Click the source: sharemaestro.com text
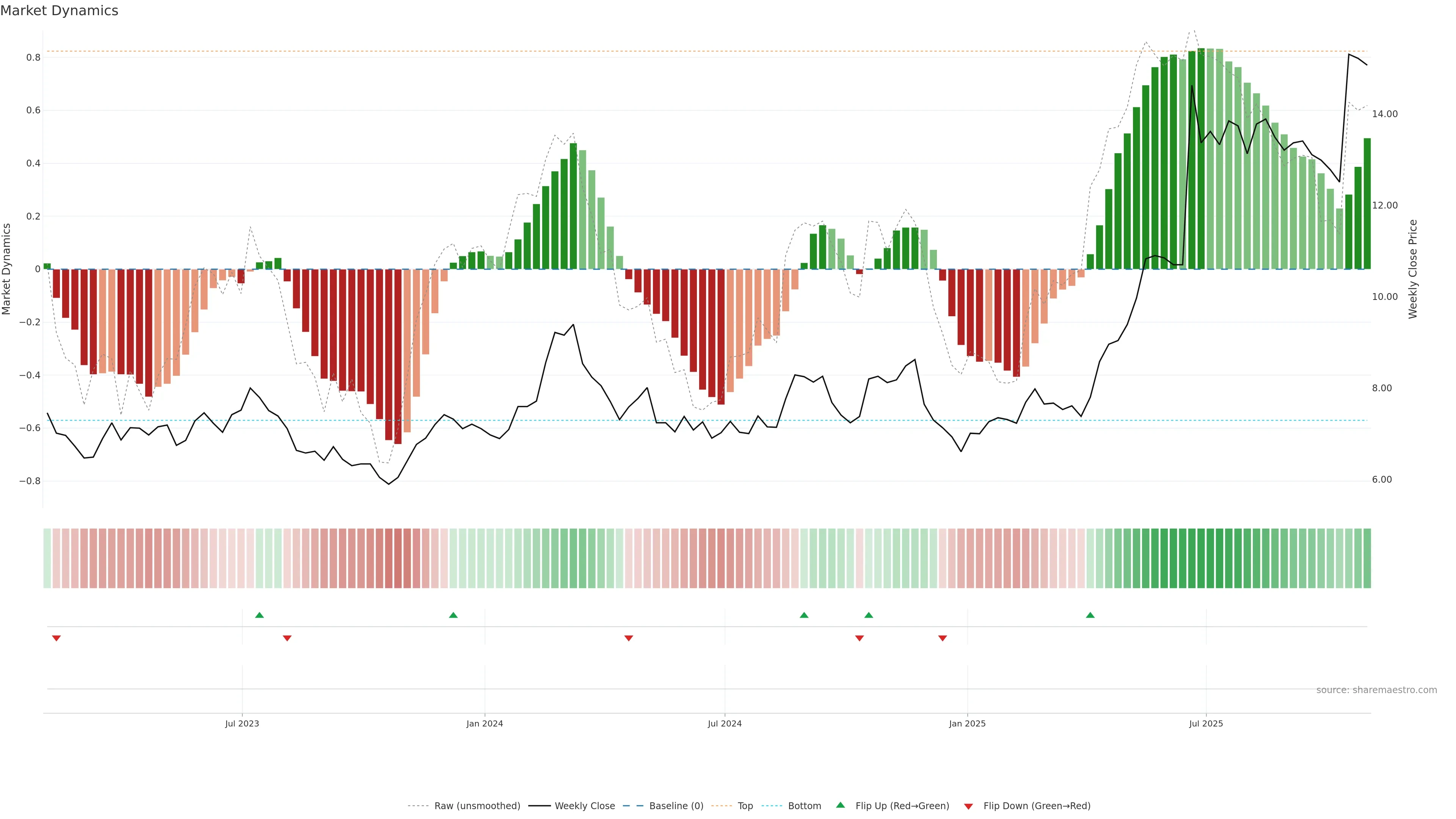 [x=1376, y=690]
